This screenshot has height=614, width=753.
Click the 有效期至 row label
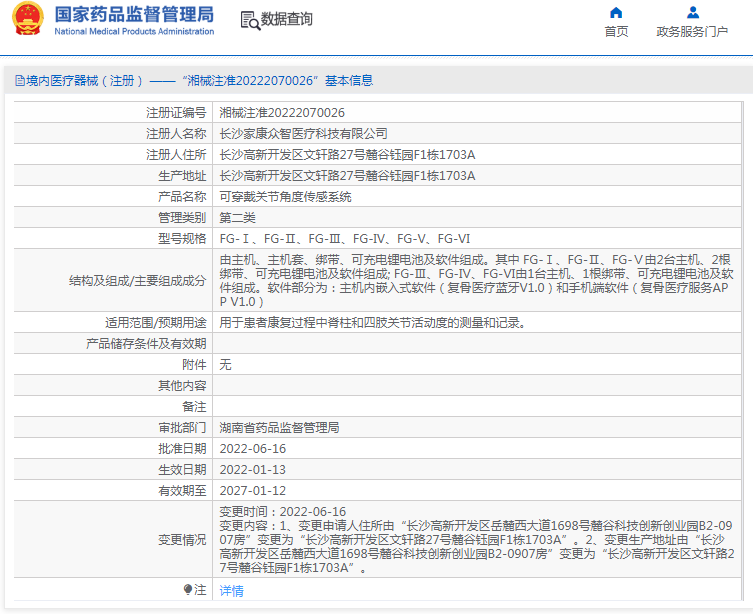(182, 491)
